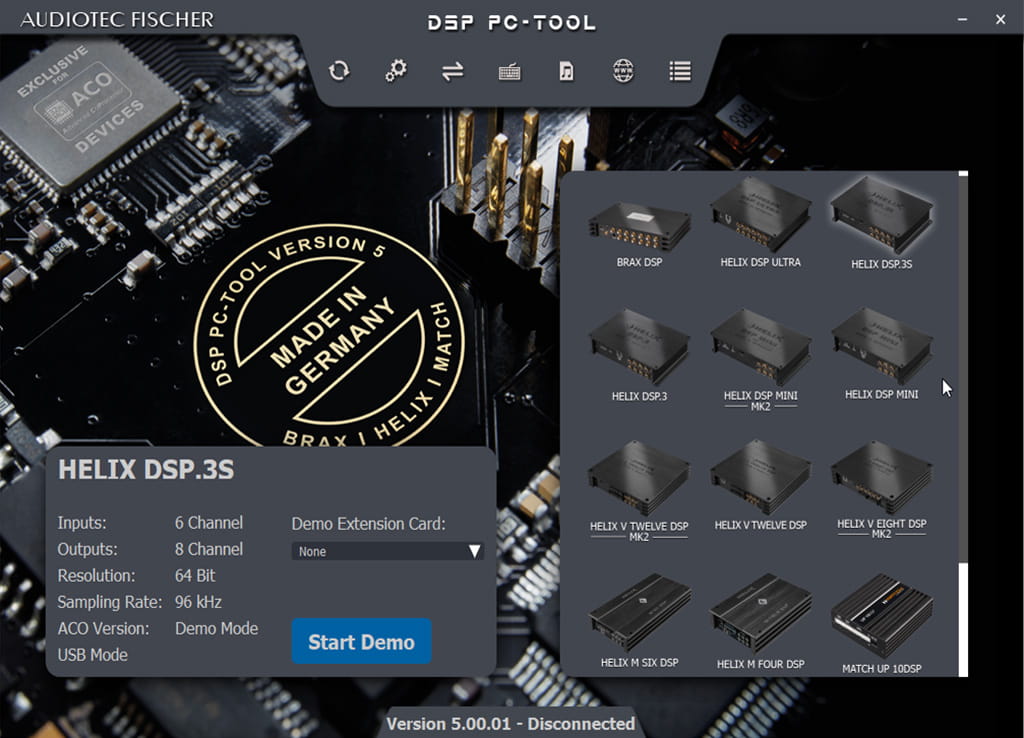
Task: Click the '8 Channel' outputs value
Action: click(209, 549)
